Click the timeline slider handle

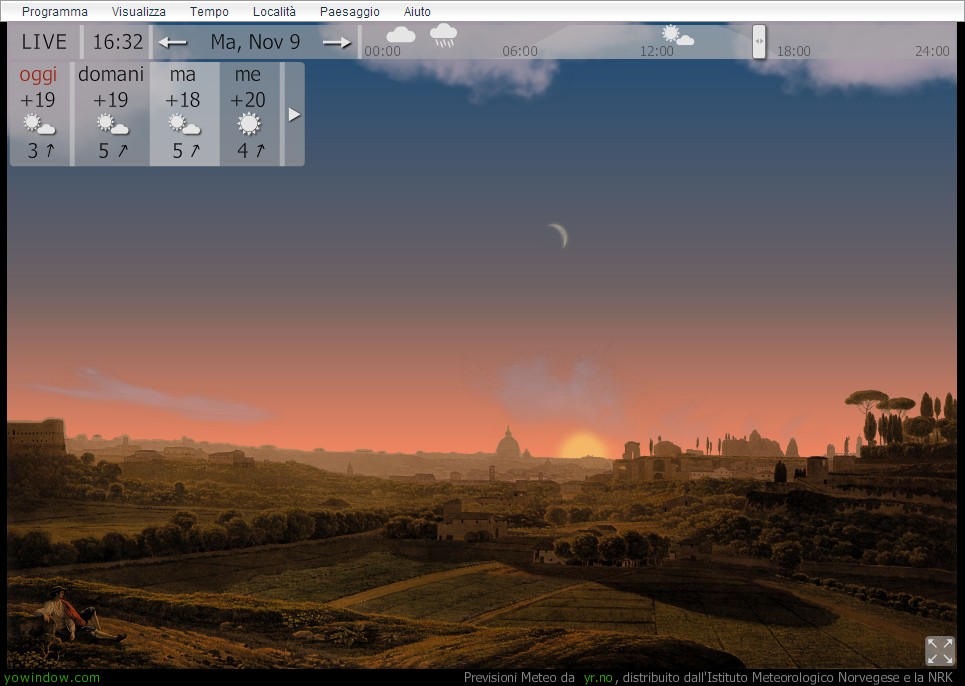(x=759, y=42)
